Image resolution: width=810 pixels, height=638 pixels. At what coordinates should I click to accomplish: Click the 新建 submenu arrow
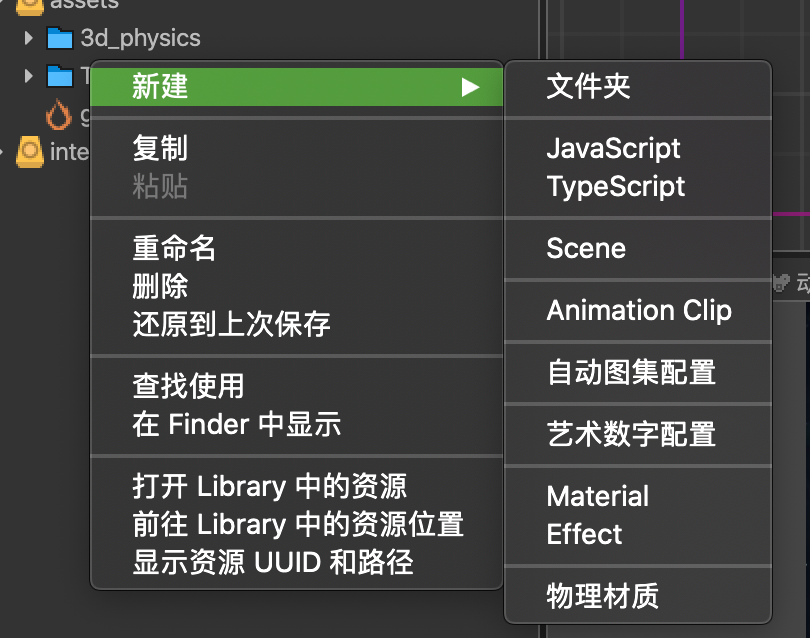470,88
